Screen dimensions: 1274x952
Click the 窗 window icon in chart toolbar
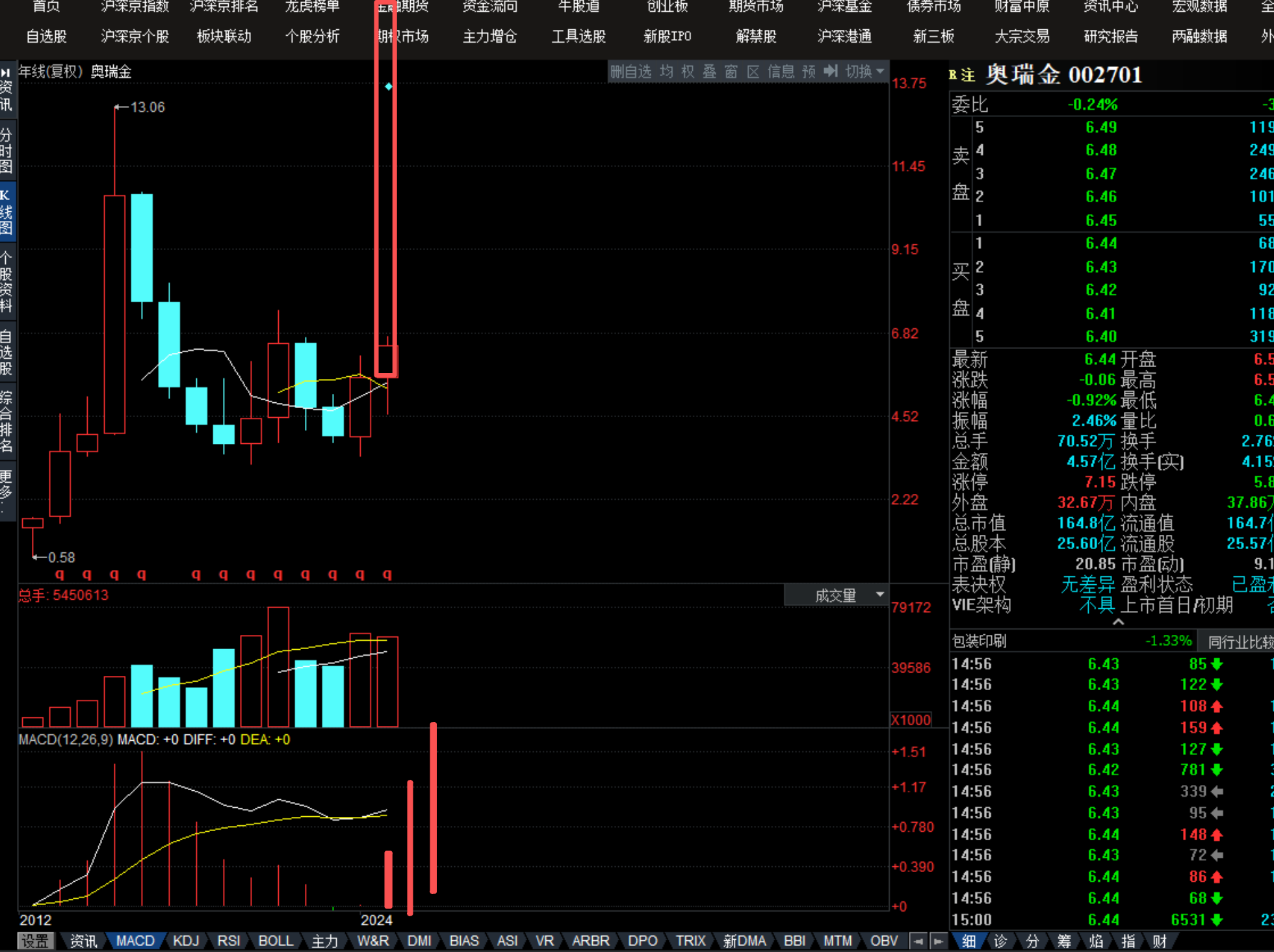pyautogui.click(x=731, y=71)
